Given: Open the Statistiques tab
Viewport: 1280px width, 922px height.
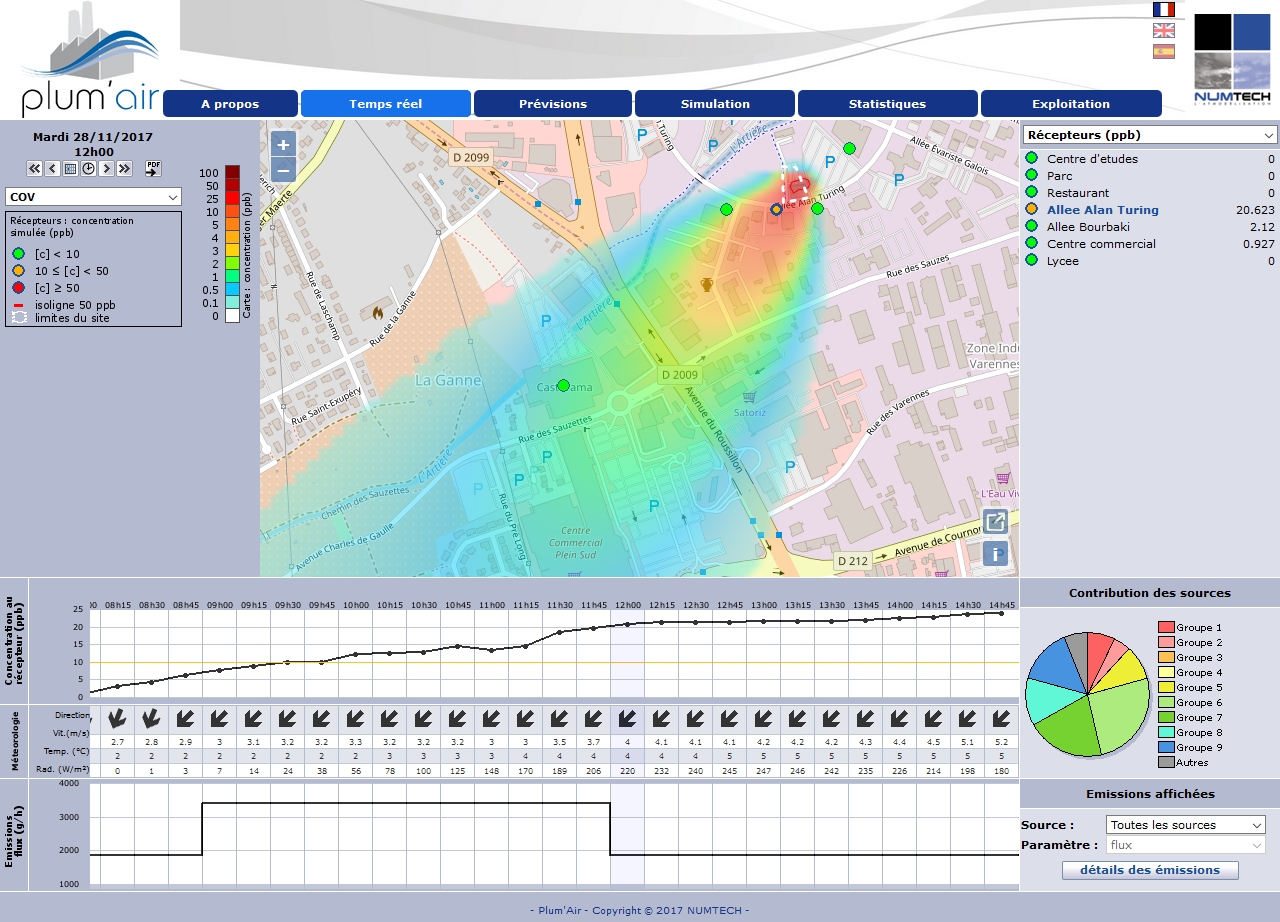Looking at the screenshot, I should pyautogui.click(x=887, y=104).
